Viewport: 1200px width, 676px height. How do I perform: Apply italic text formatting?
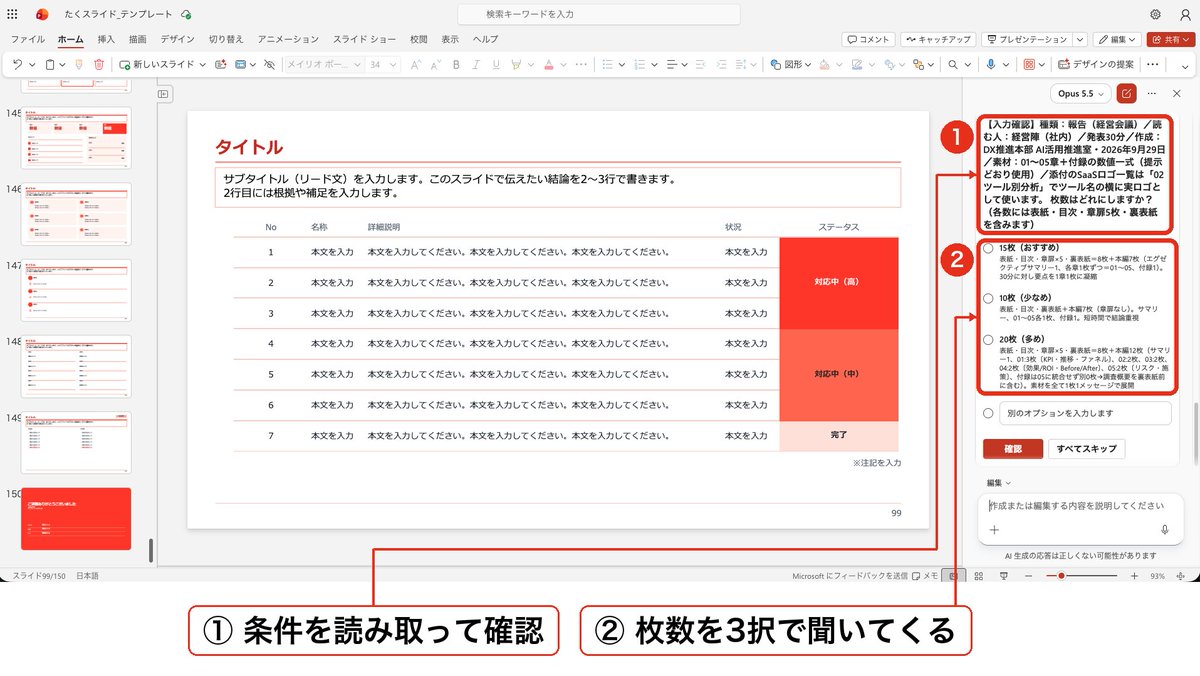(478, 64)
